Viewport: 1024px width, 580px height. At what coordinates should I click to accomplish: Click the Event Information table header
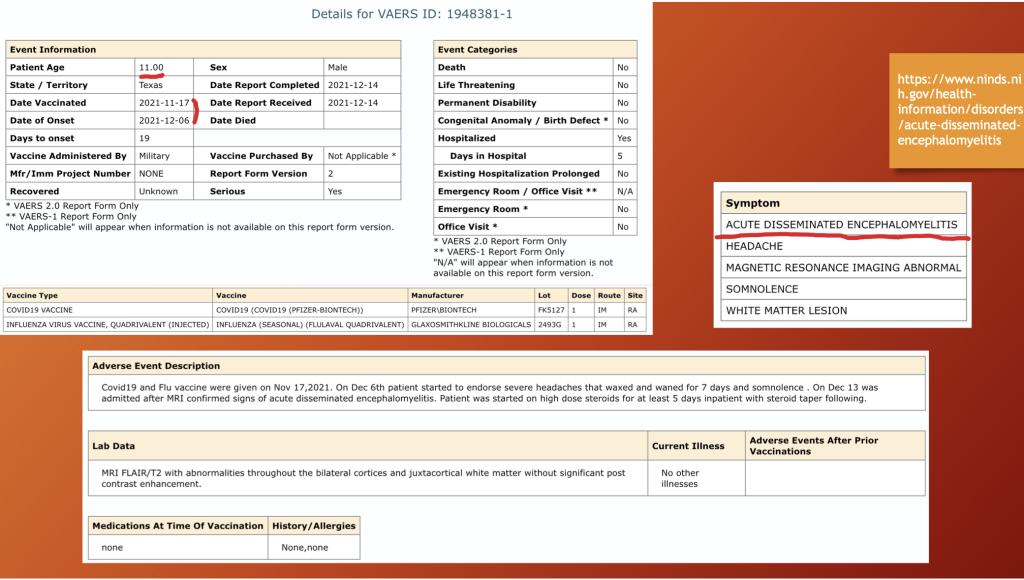coord(54,49)
